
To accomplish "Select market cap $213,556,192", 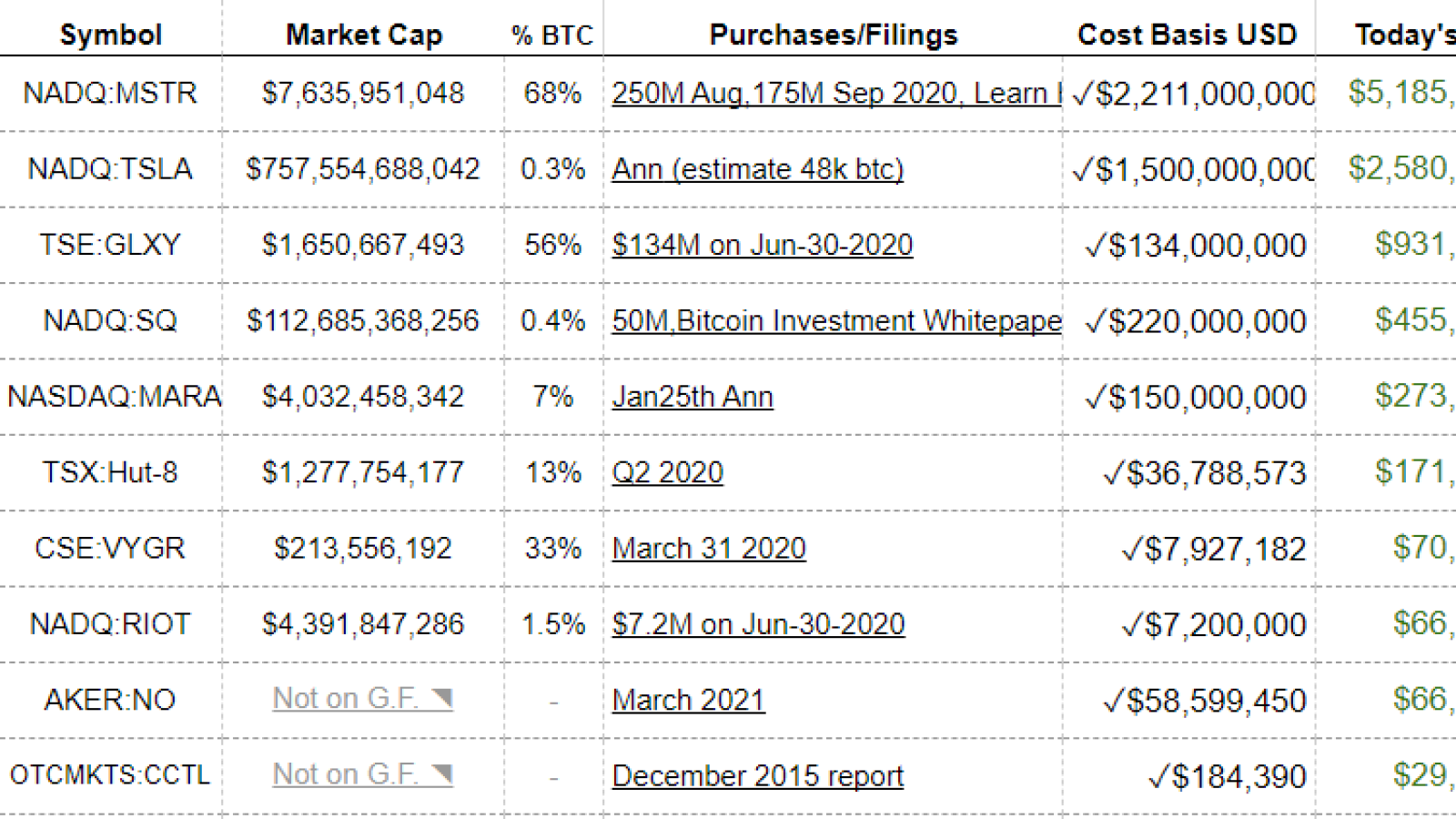I will [x=363, y=548].
